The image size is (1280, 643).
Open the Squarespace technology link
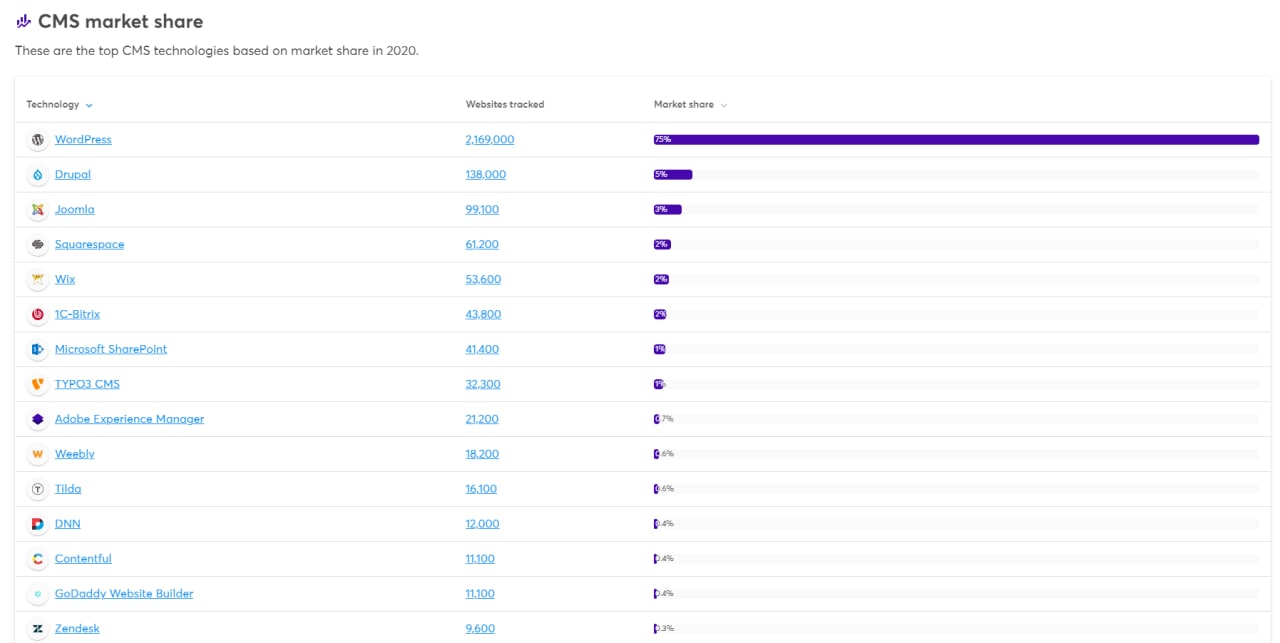(x=90, y=245)
